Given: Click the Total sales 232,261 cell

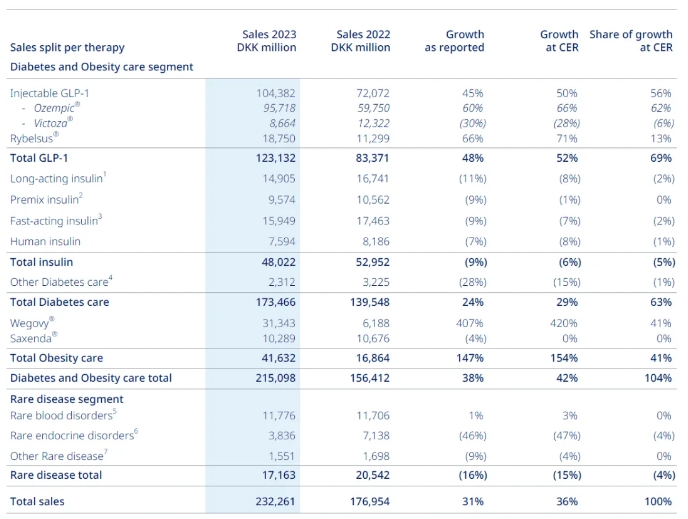Looking at the screenshot, I should click(x=276, y=501).
